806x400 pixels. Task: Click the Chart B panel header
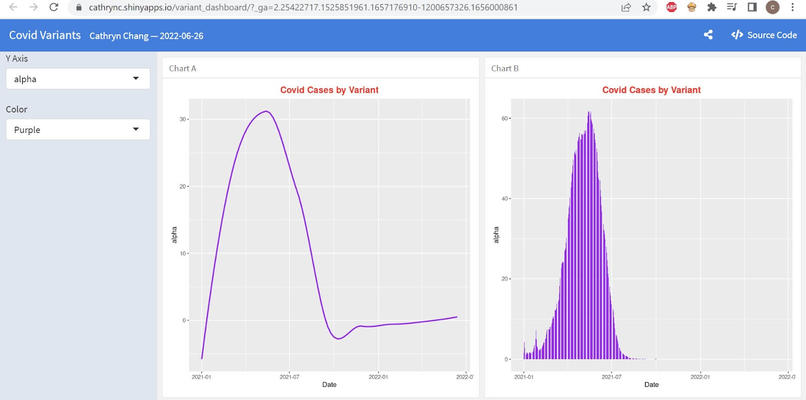tap(642, 68)
